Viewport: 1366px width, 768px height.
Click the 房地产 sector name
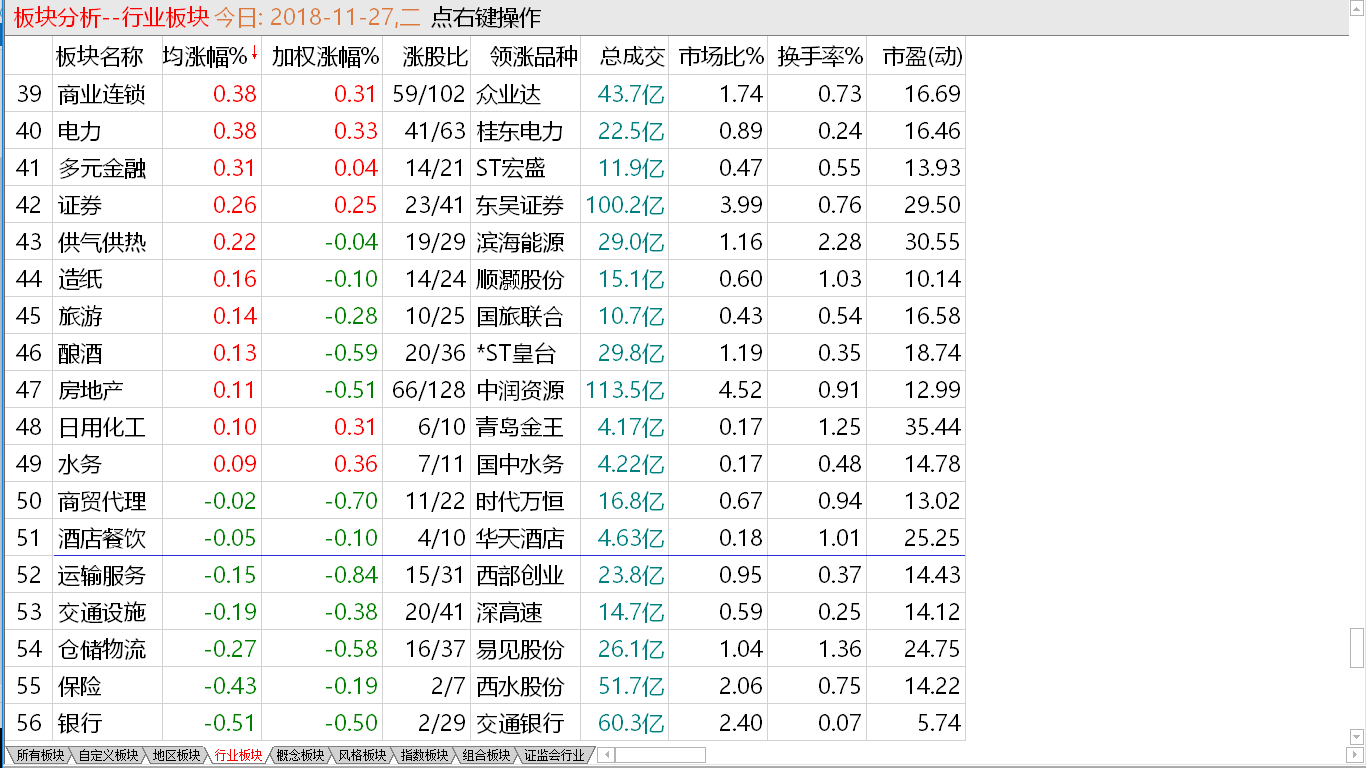click(91, 390)
